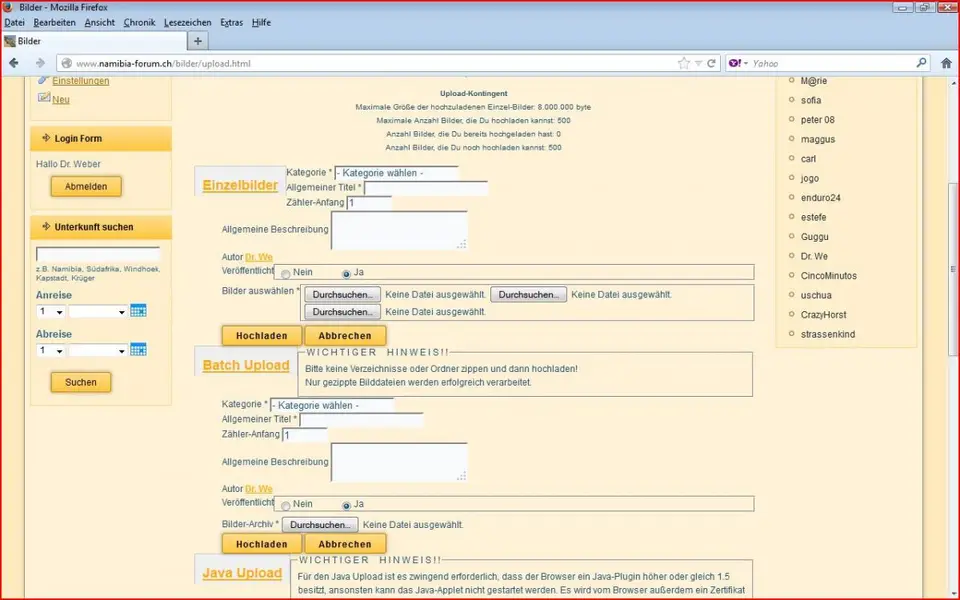Click the page vertical scrollbar
Image resolution: width=960 pixels, height=600 pixels.
(x=953, y=269)
